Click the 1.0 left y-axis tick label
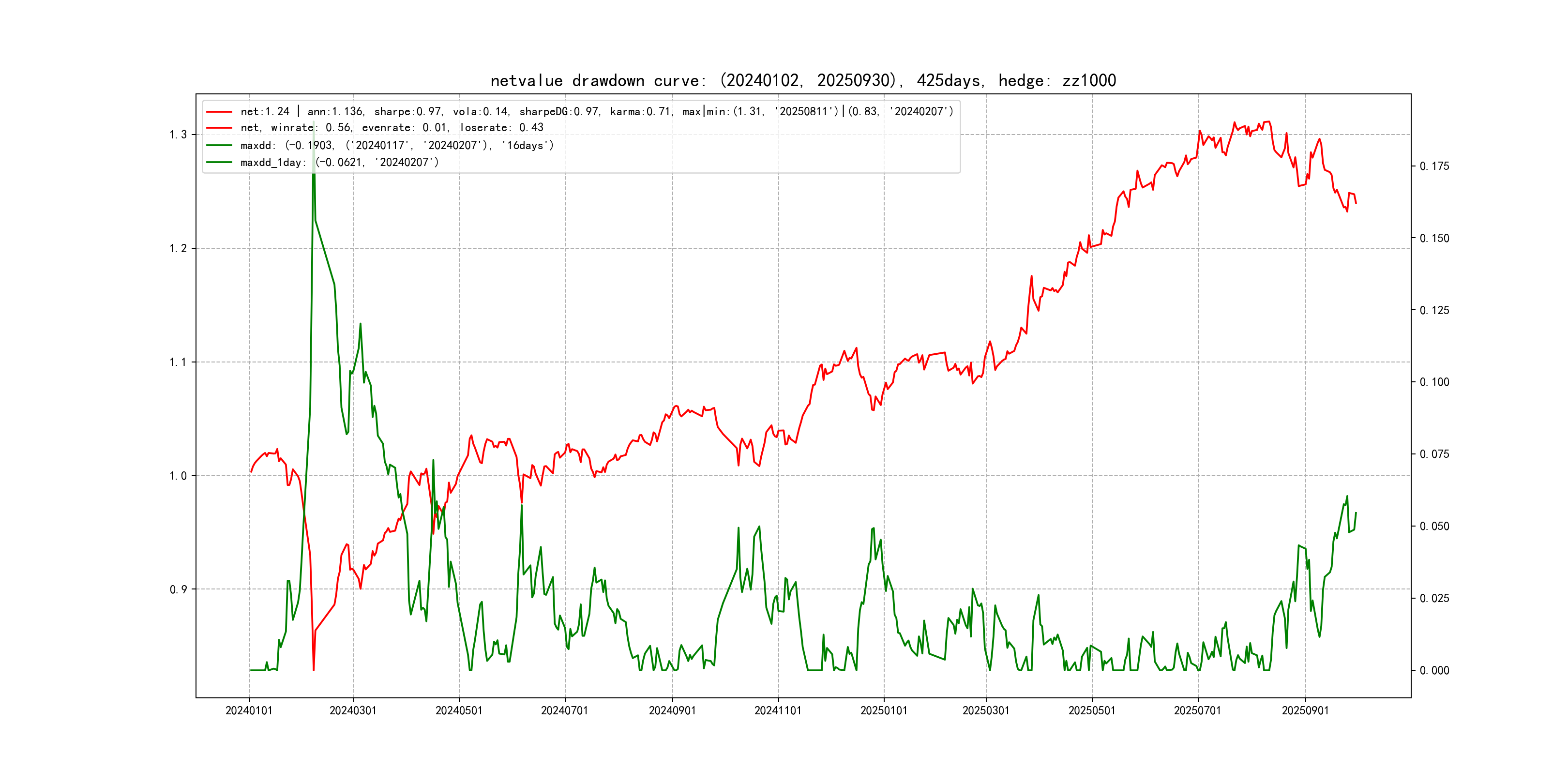 click(x=178, y=476)
